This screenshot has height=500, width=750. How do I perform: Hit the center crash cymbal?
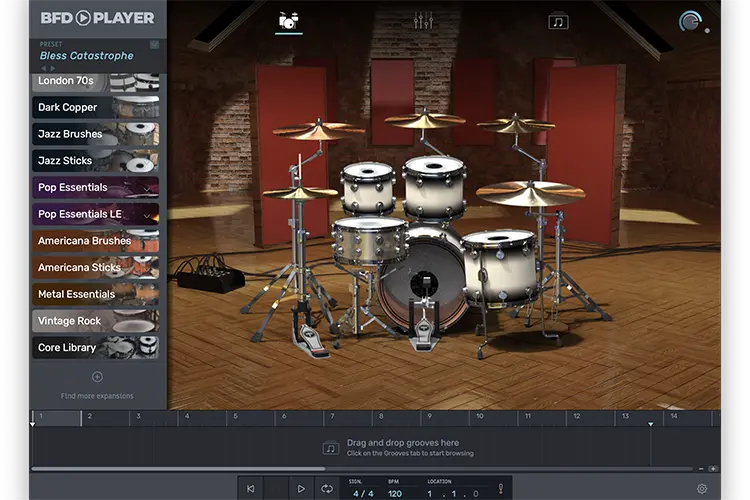424,120
